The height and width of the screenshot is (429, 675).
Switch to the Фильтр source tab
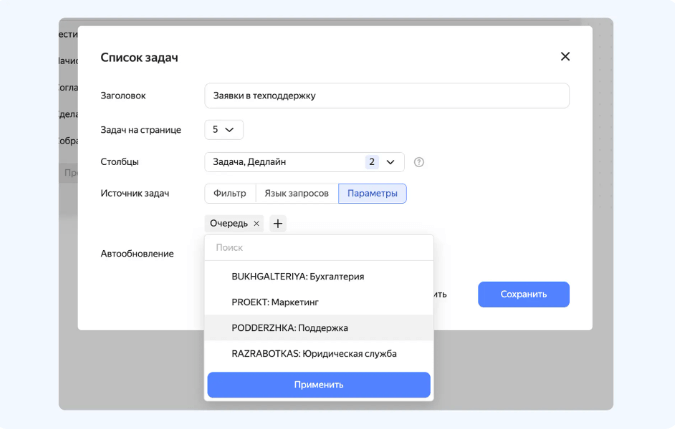tap(230, 193)
